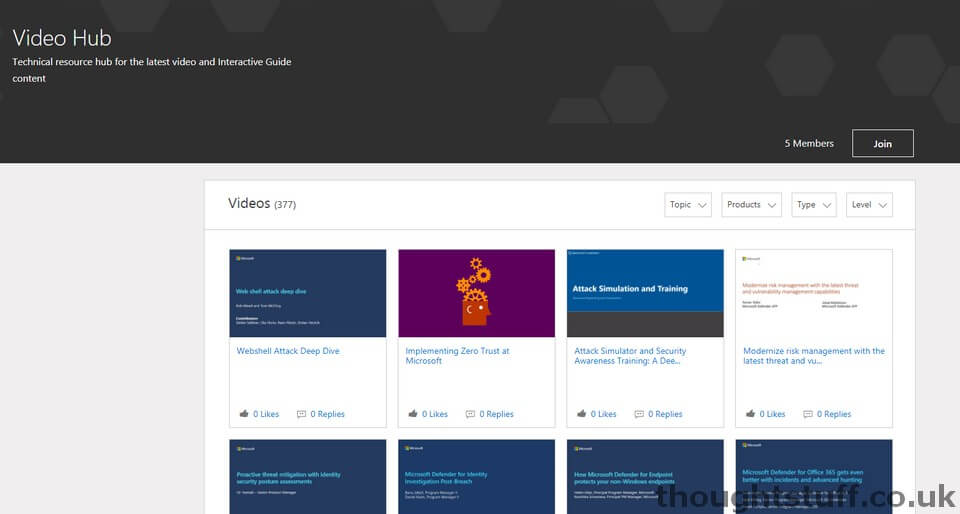The image size is (960, 514).
Task: Click the Attack Simulation and Training thumbnail
Action: click(x=645, y=293)
